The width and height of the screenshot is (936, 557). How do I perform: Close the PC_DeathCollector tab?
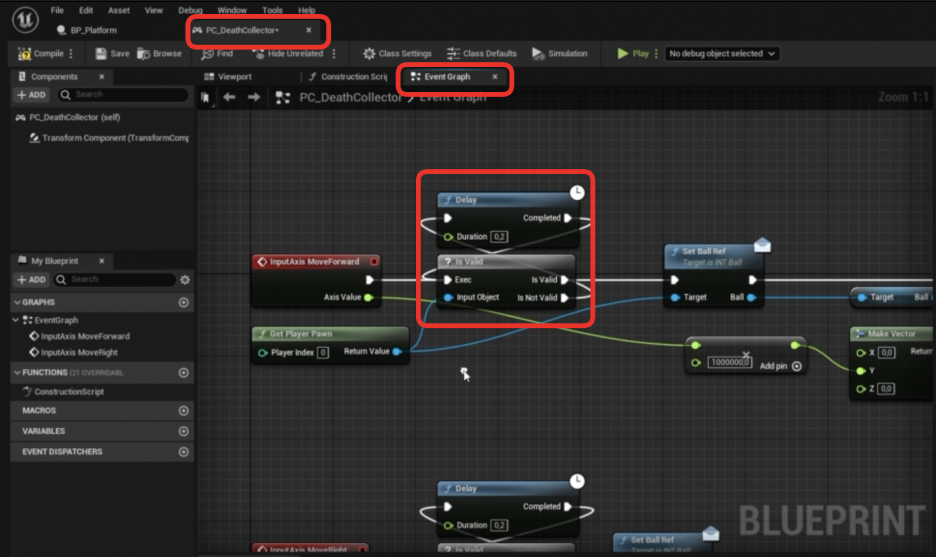309,30
